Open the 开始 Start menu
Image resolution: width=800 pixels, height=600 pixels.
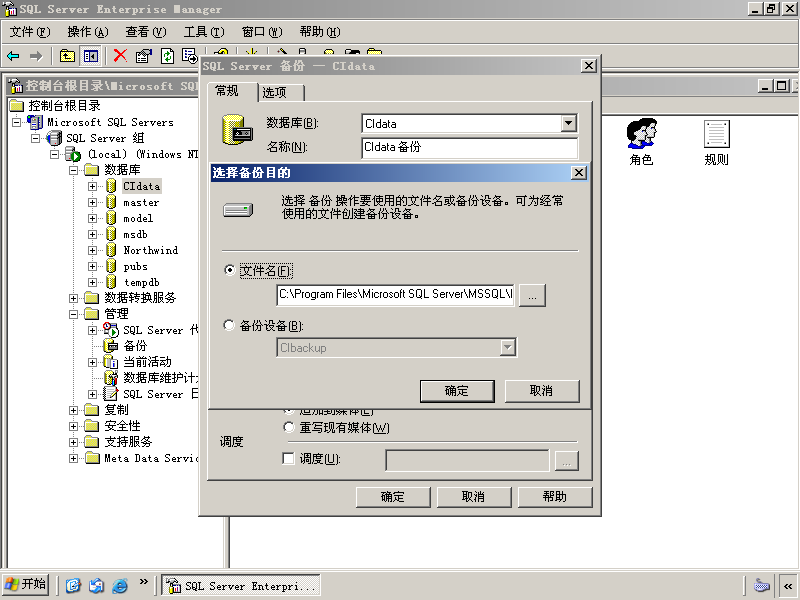pyautogui.click(x=26, y=585)
